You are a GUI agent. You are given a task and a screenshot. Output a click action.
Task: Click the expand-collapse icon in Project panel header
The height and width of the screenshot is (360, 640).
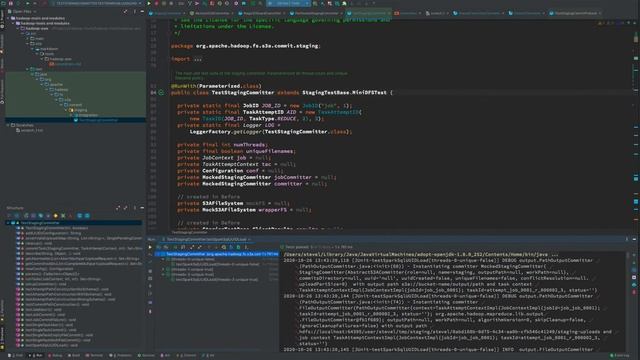(125, 11)
